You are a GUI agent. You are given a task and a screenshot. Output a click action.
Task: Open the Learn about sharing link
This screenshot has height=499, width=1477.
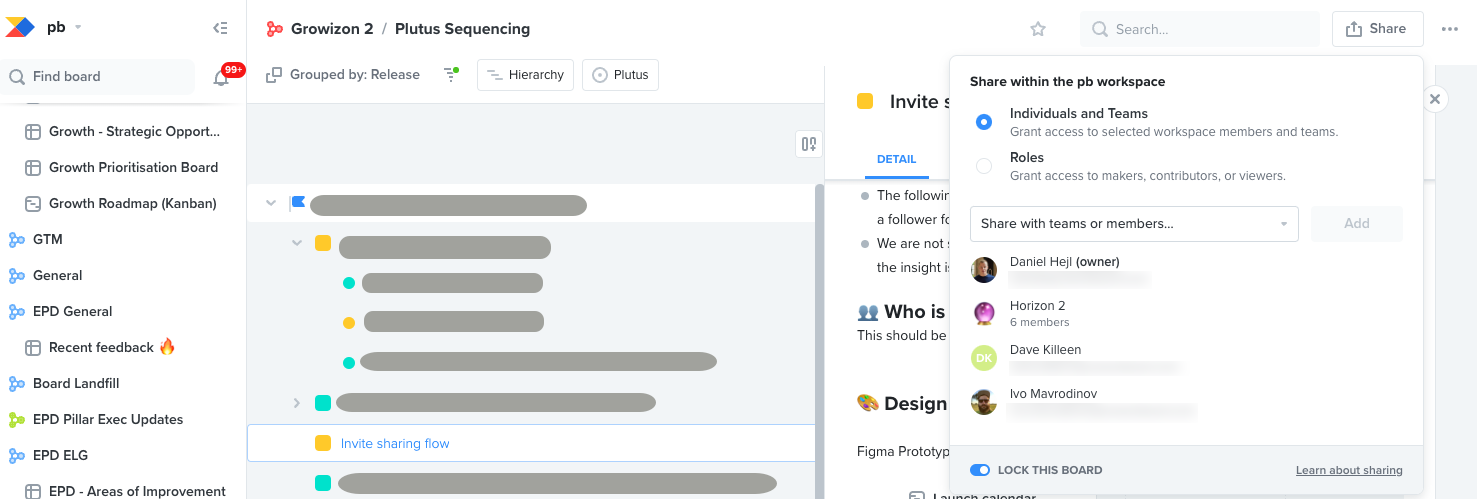coord(1349,470)
